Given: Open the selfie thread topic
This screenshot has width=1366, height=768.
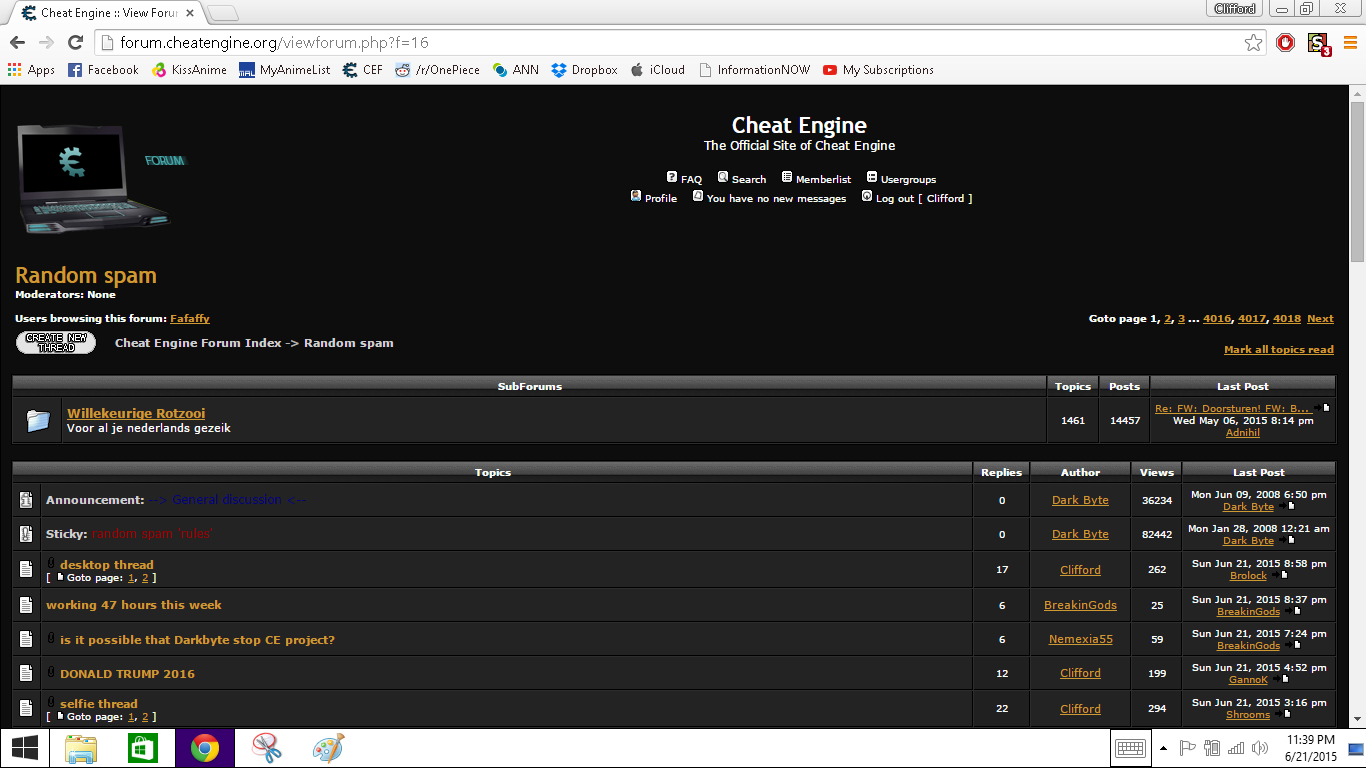Looking at the screenshot, I should pyautogui.click(x=99, y=704).
